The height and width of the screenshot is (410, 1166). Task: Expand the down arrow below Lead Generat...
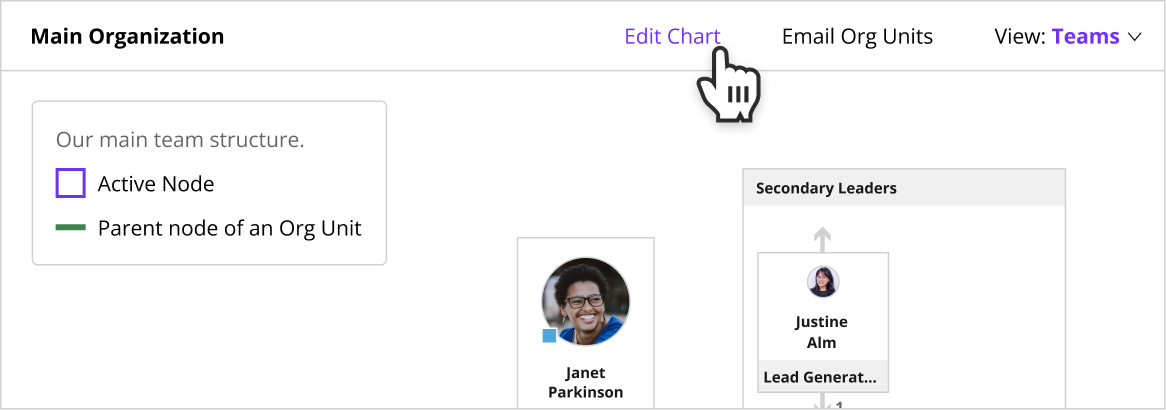pos(822,403)
